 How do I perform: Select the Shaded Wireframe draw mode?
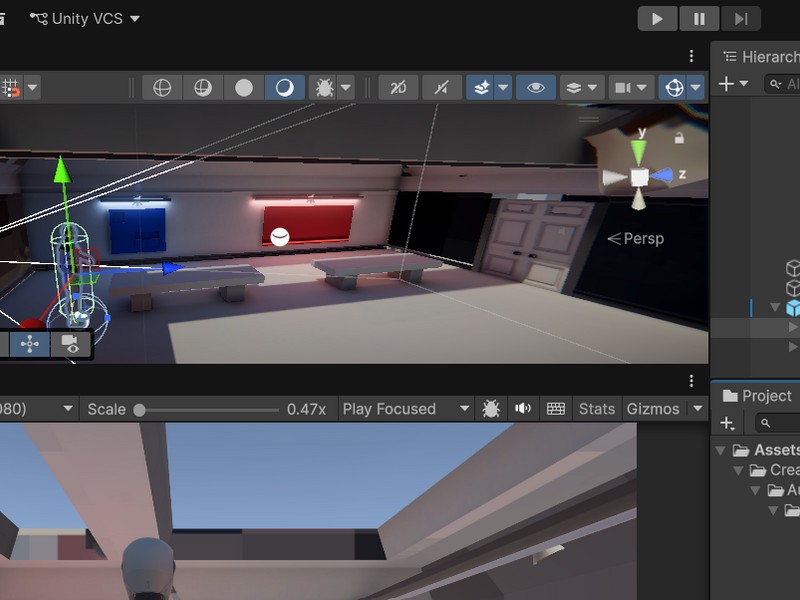(203, 88)
